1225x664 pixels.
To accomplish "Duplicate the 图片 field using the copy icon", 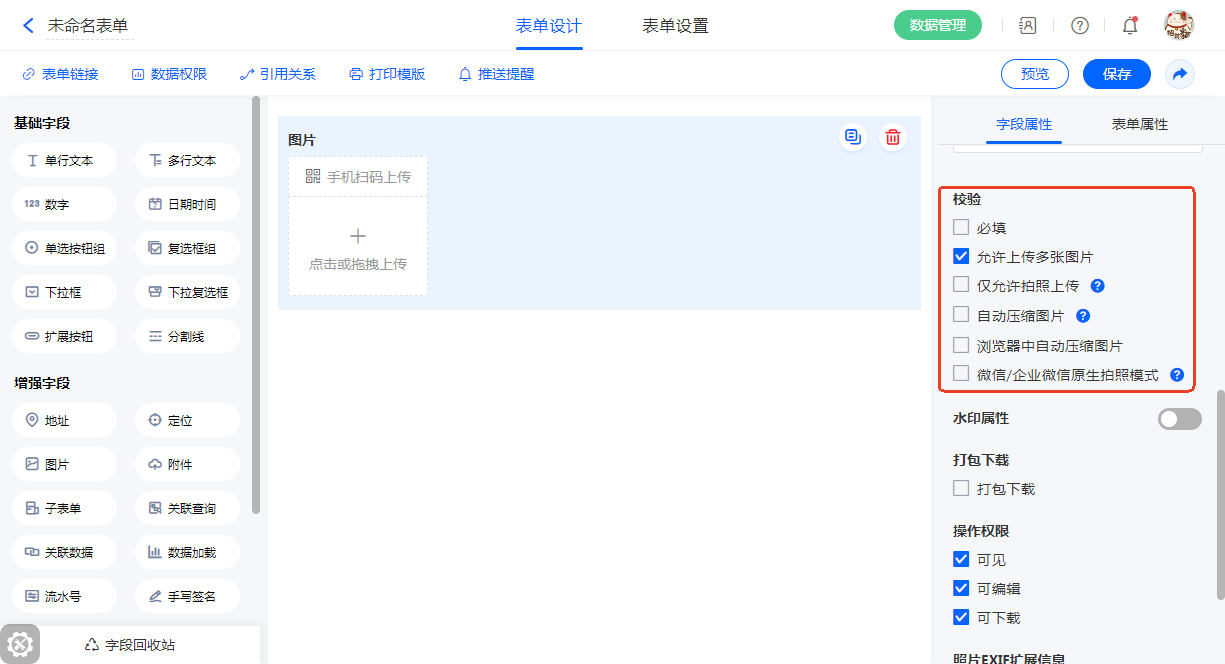I will (852, 138).
